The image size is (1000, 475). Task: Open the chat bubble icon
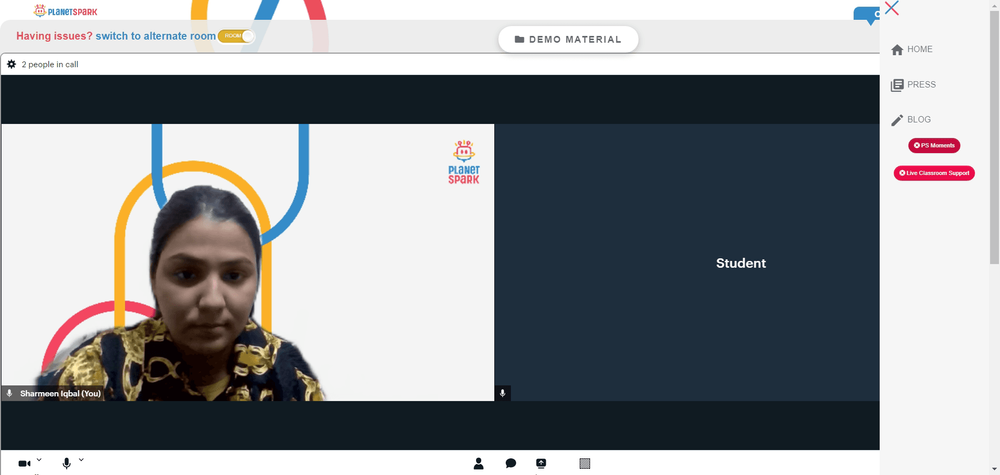click(510, 464)
